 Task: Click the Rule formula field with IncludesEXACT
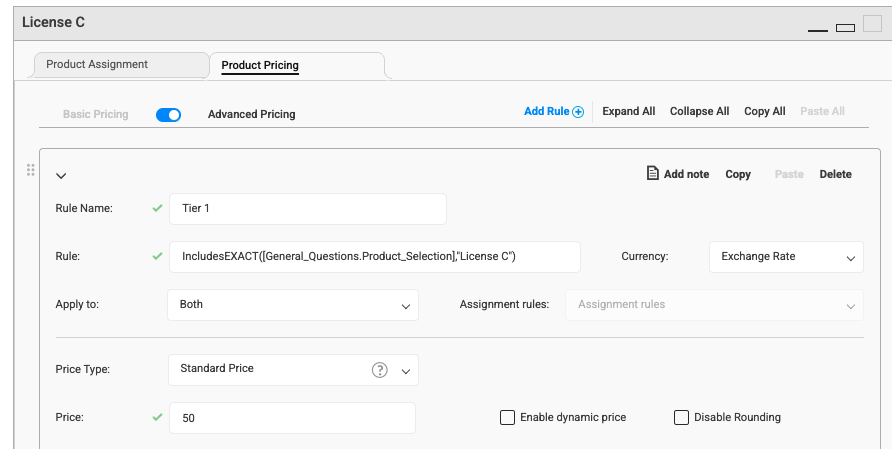click(375, 257)
